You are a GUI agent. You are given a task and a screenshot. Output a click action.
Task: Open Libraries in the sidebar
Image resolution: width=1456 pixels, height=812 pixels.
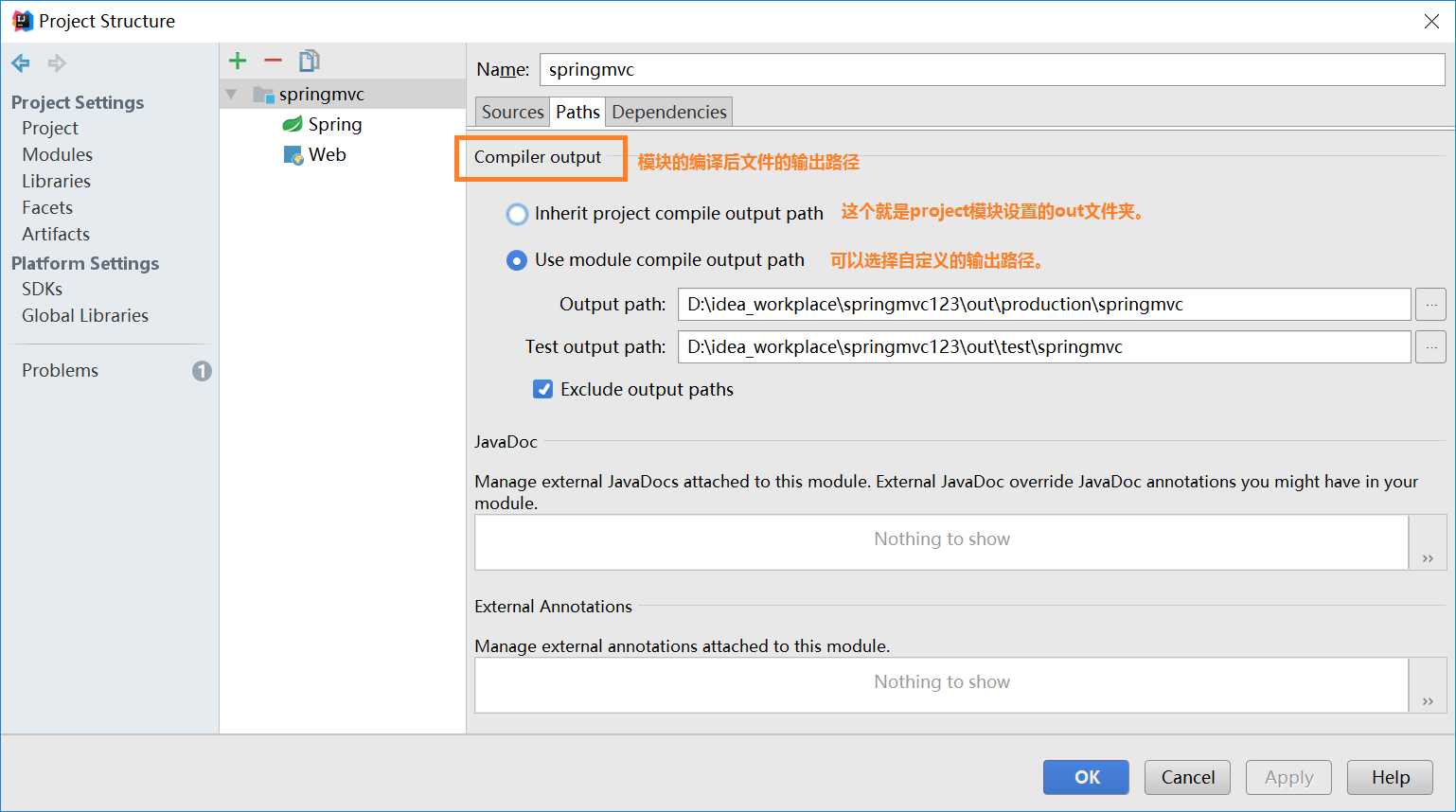tap(57, 181)
